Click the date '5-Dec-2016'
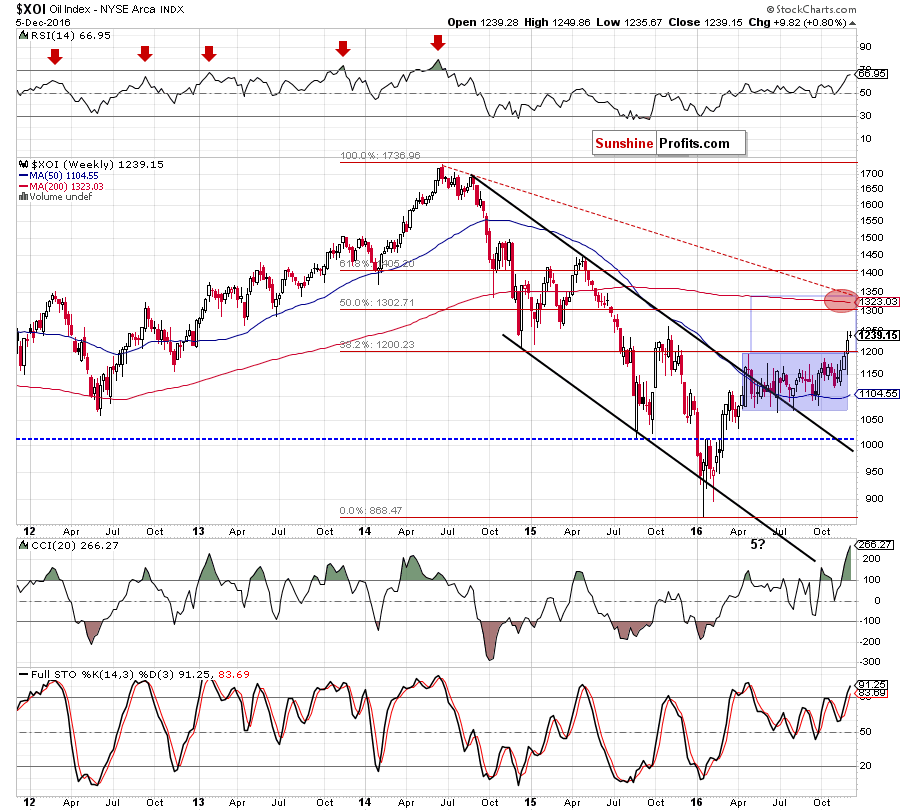This screenshot has width=900, height=811. [x=43, y=23]
